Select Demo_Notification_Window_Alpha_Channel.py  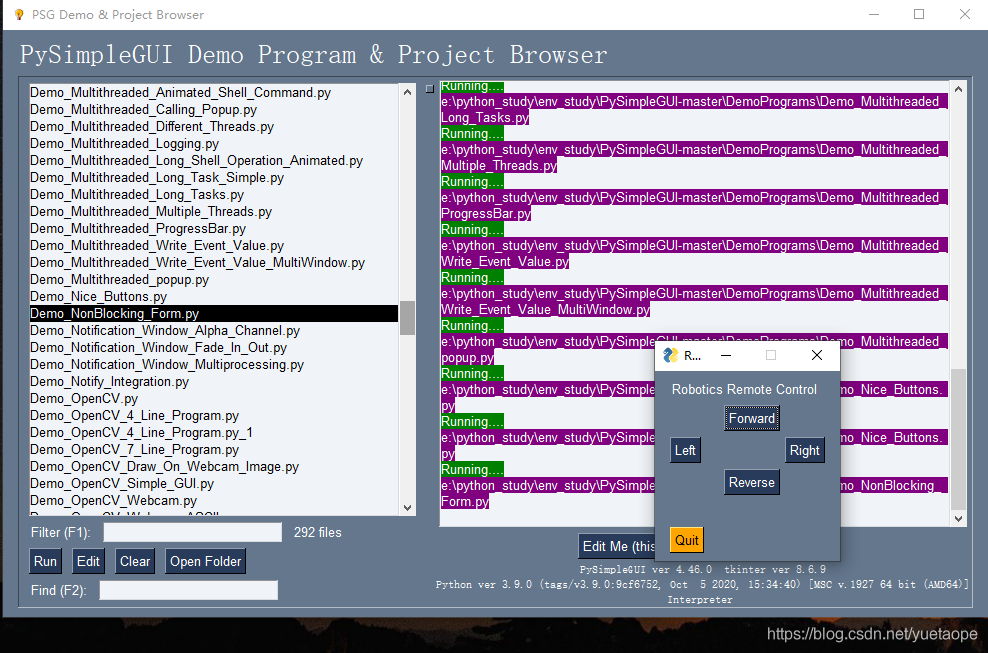coord(214,331)
